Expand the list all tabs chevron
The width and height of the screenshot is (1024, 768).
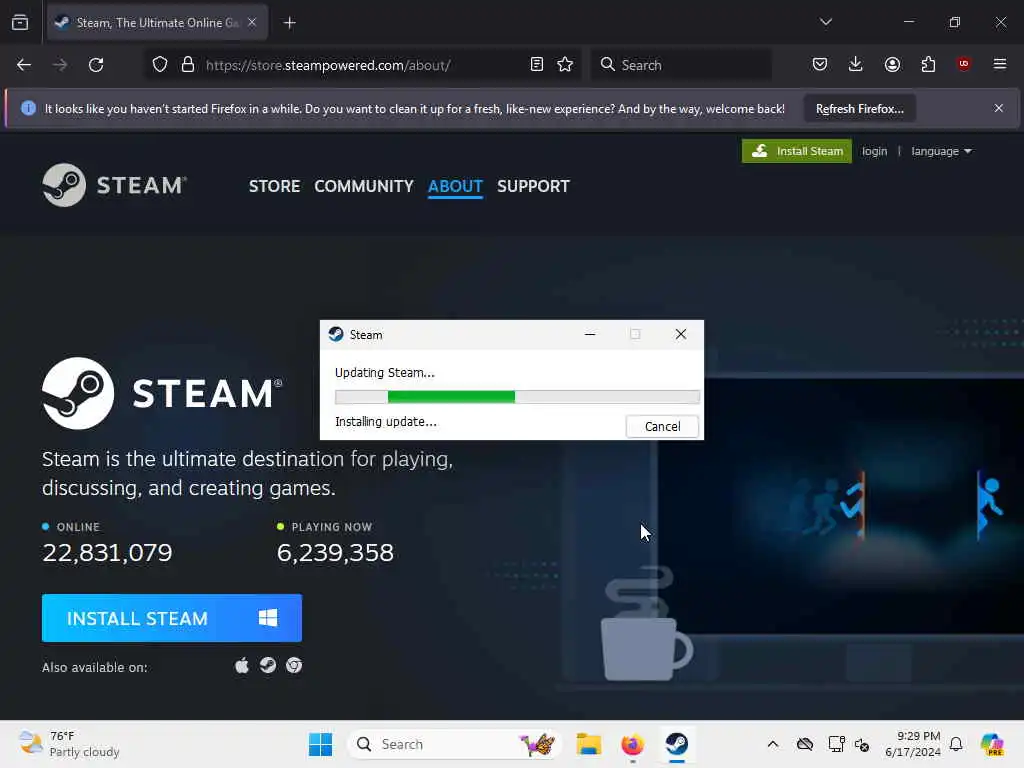coord(825,22)
